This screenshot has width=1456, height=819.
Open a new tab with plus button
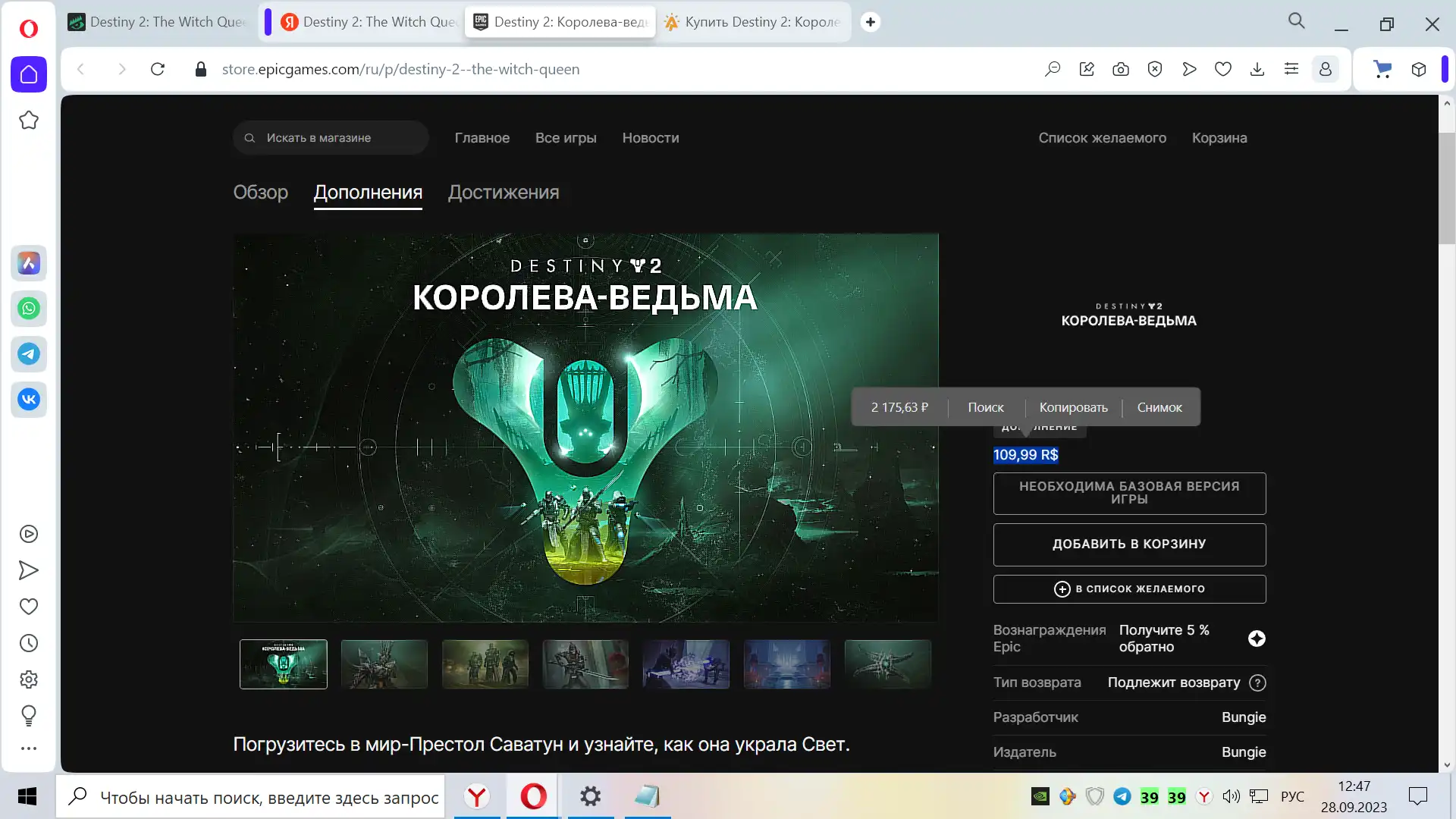(x=871, y=22)
